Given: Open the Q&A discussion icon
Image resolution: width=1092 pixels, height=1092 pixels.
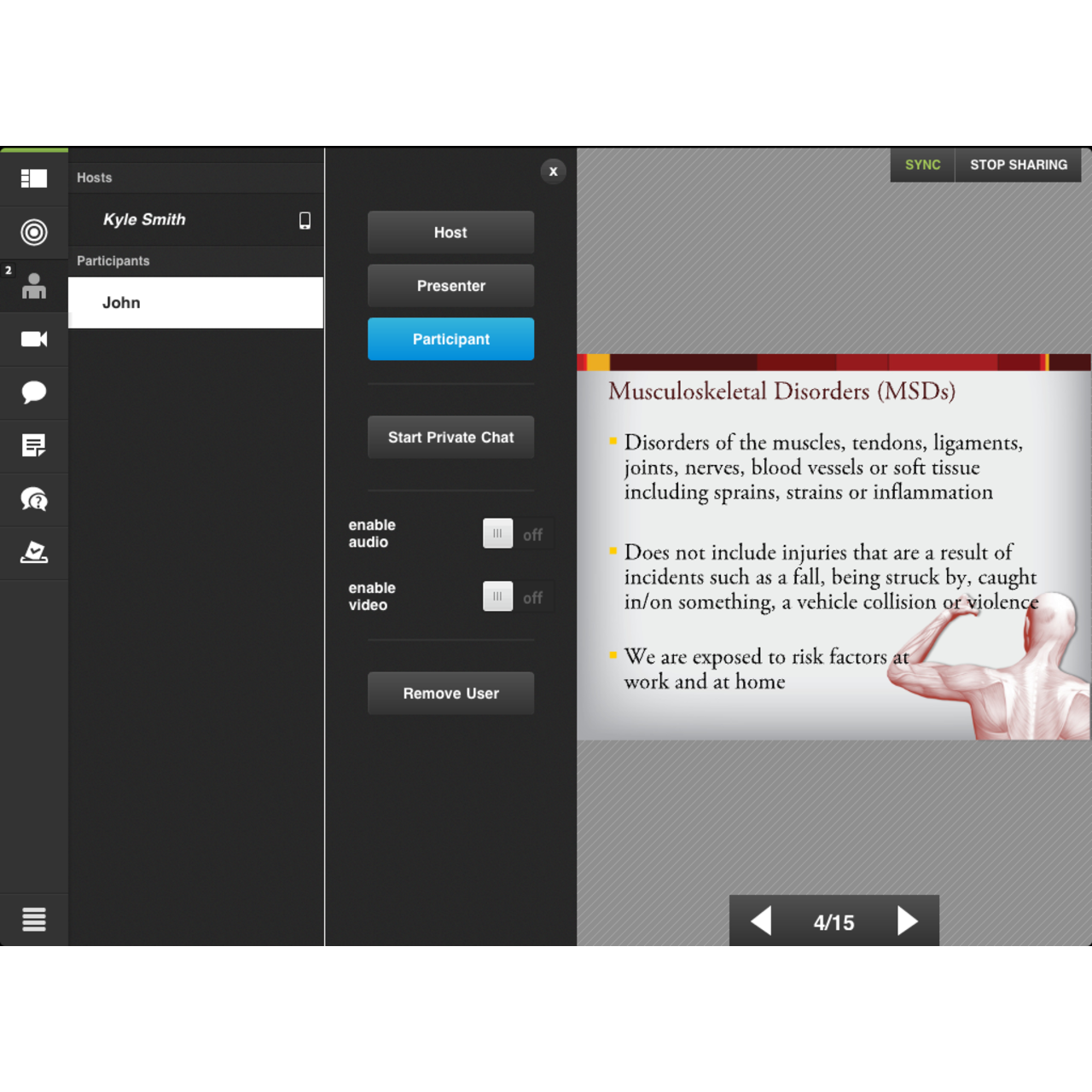Looking at the screenshot, I should click(x=34, y=499).
